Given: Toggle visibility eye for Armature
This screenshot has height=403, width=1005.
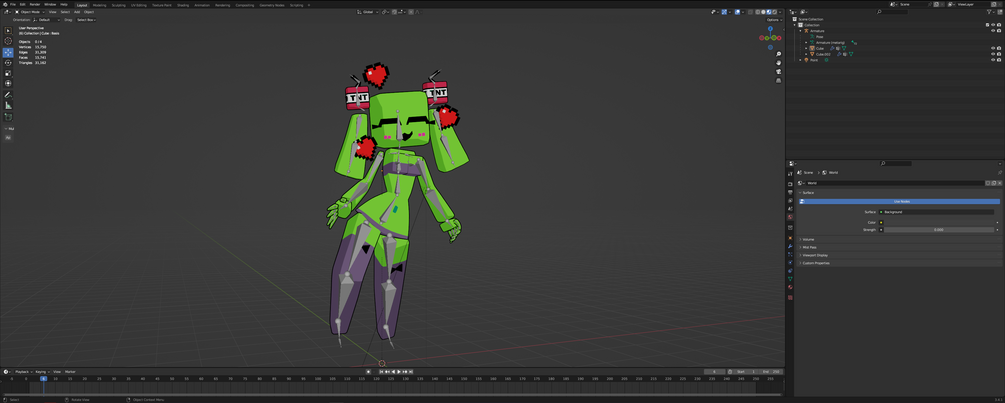Looking at the screenshot, I should click(993, 31).
